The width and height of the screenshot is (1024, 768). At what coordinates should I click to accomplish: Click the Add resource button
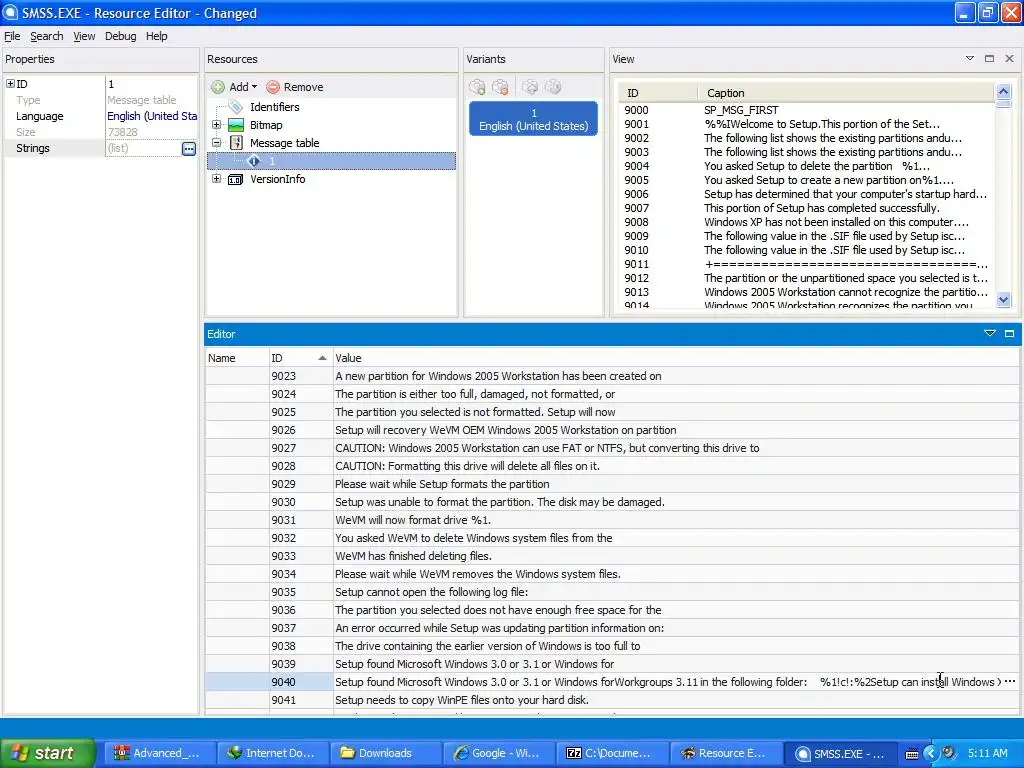[x=230, y=87]
